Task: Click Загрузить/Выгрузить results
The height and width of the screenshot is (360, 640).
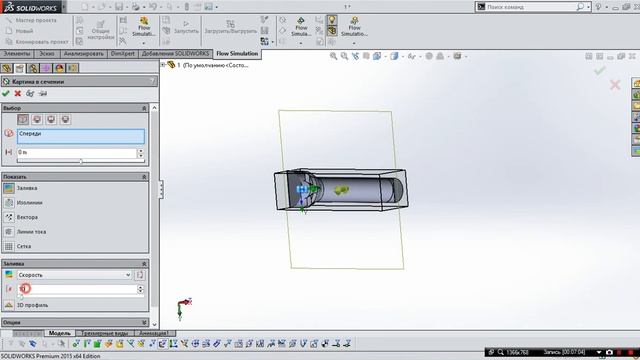Action: tap(230, 27)
